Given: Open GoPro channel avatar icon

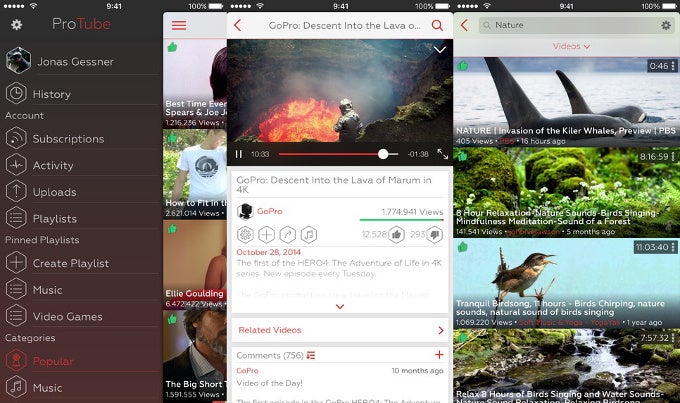Looking at the screenshot, I should (x=245, y=211).
